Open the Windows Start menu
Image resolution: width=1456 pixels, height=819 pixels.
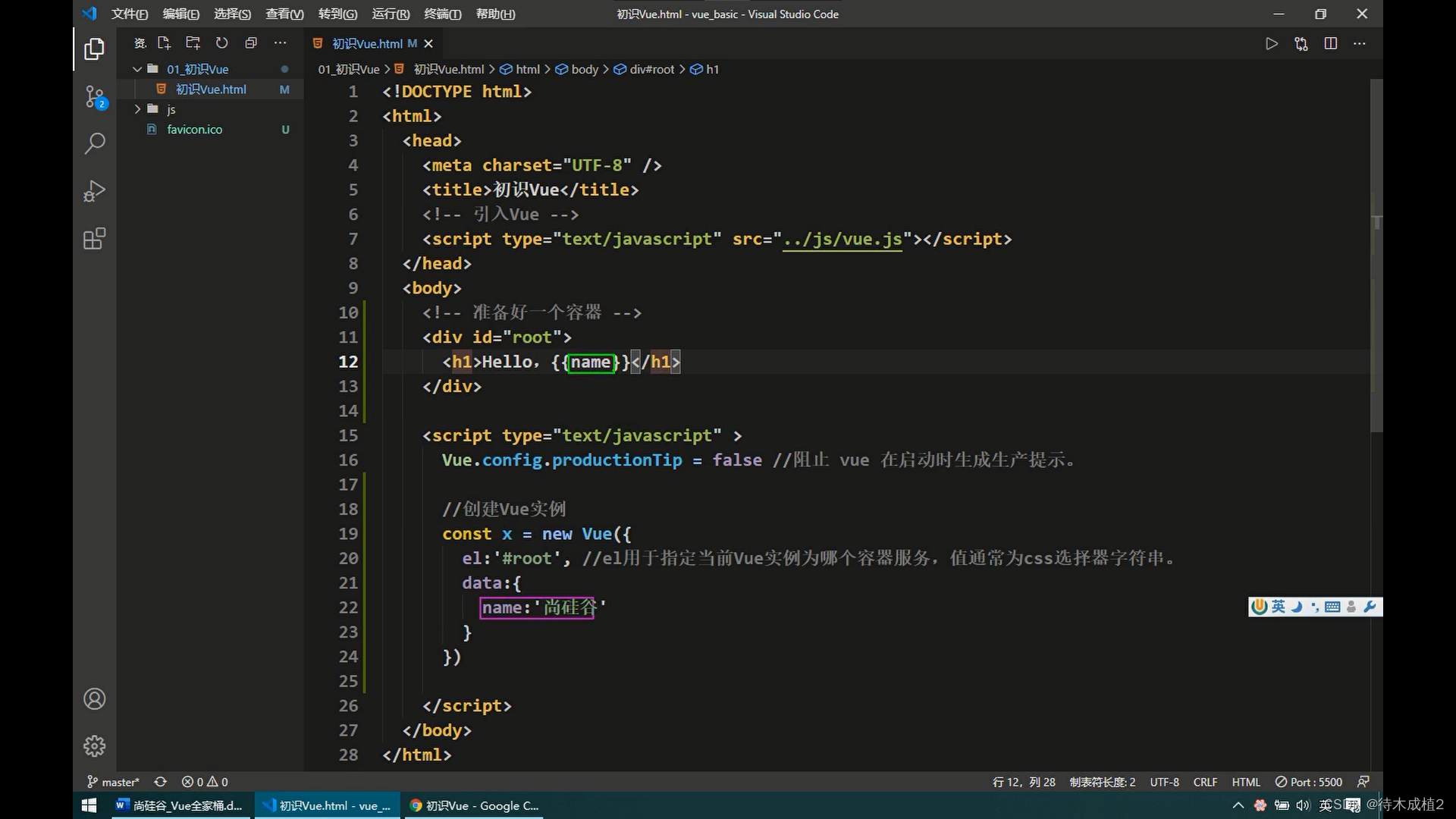coord(89,805)
